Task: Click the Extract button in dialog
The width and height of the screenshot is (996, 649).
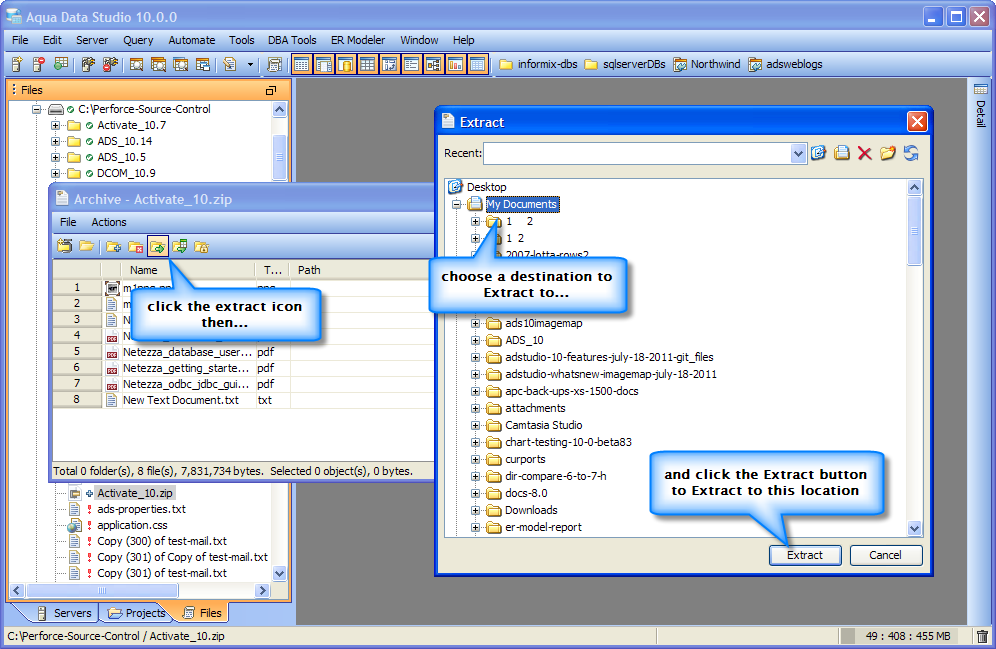Action: [805, 555]
